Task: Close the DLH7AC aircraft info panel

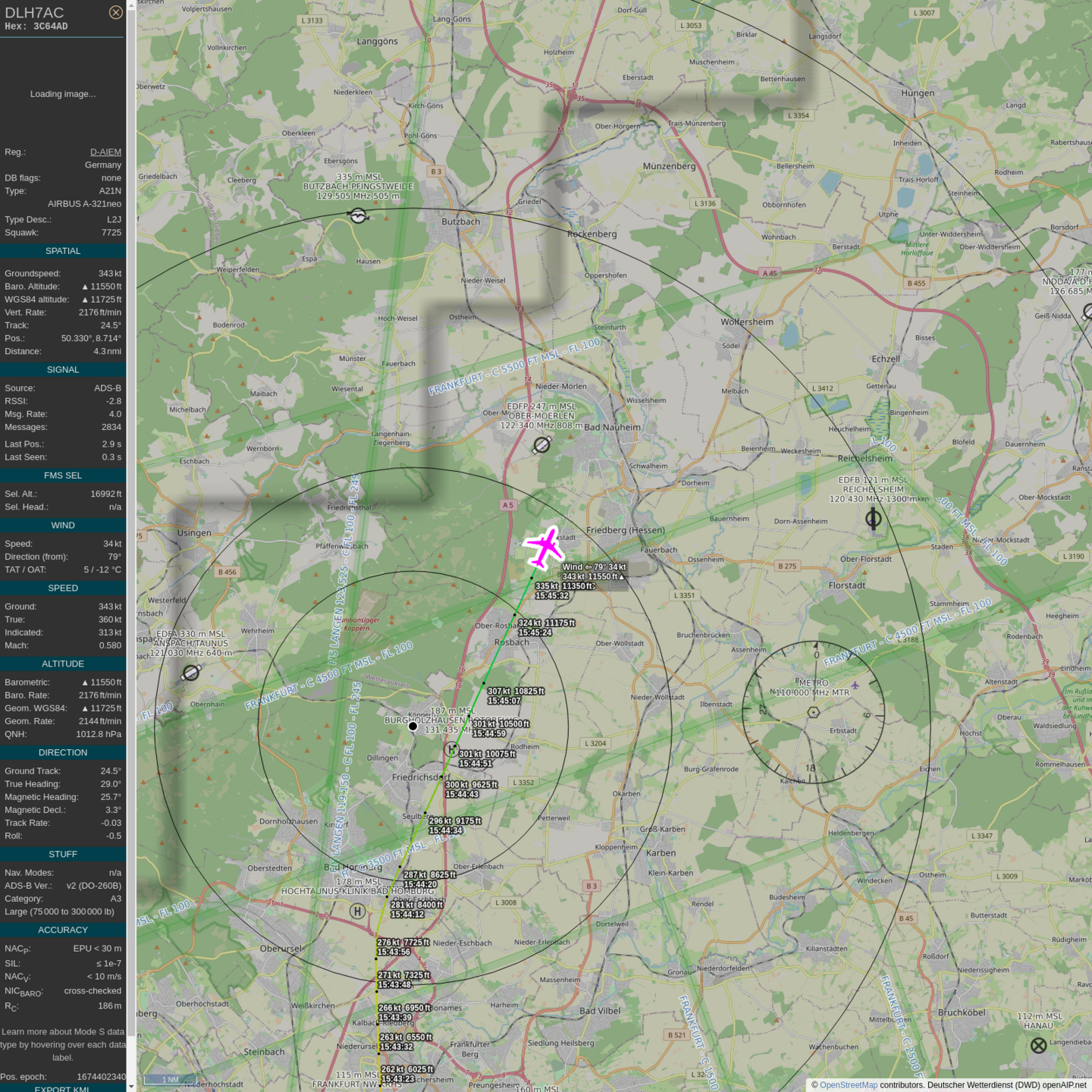Action: pos(115,12)
